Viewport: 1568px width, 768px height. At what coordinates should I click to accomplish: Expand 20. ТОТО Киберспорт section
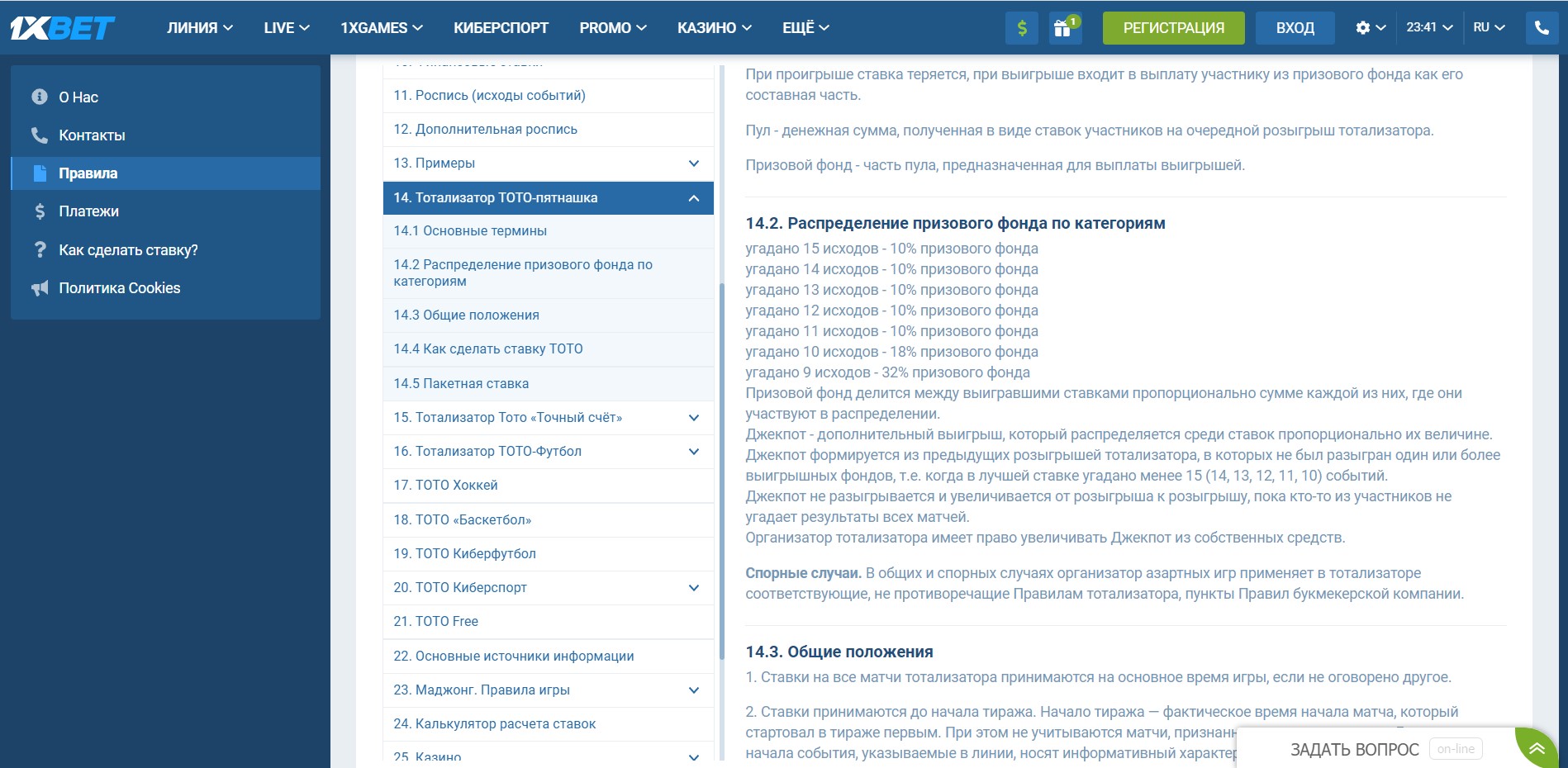(x=694, y=588)
